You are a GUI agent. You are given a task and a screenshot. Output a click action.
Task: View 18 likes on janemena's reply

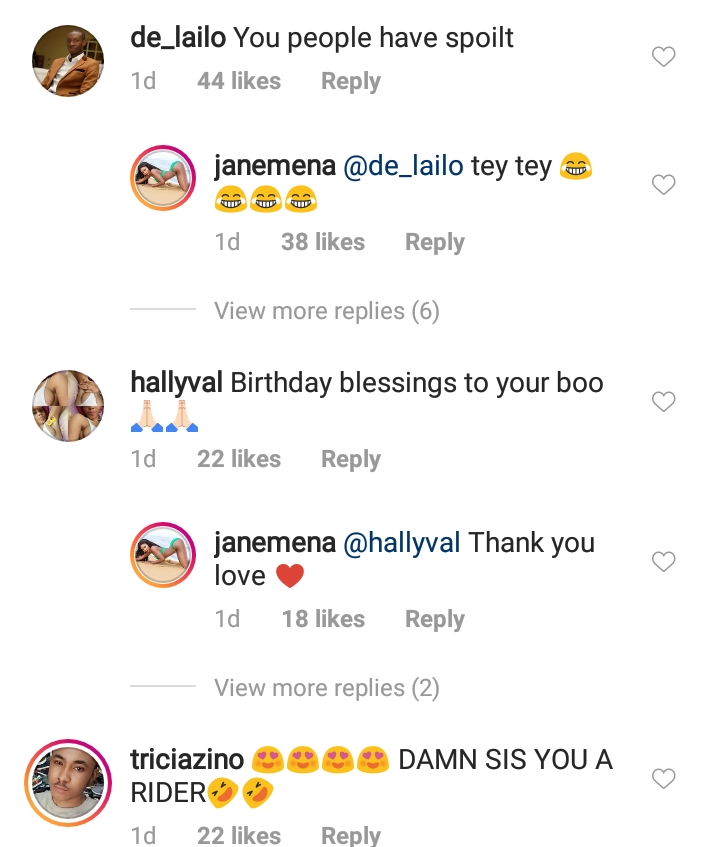(x=323, y=619)
